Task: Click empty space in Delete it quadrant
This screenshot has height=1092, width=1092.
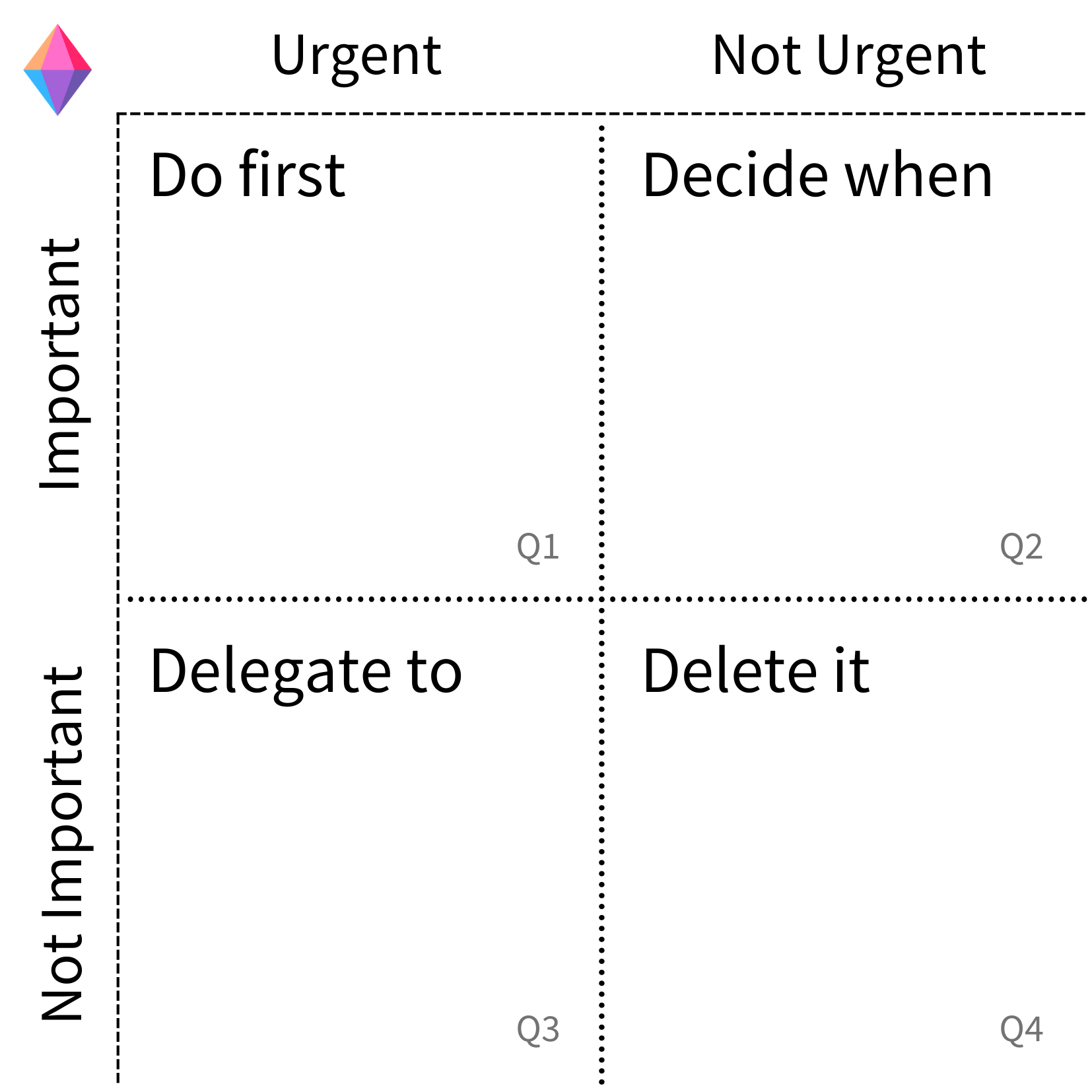Action: pyautogui.click(x=845, y=858)
